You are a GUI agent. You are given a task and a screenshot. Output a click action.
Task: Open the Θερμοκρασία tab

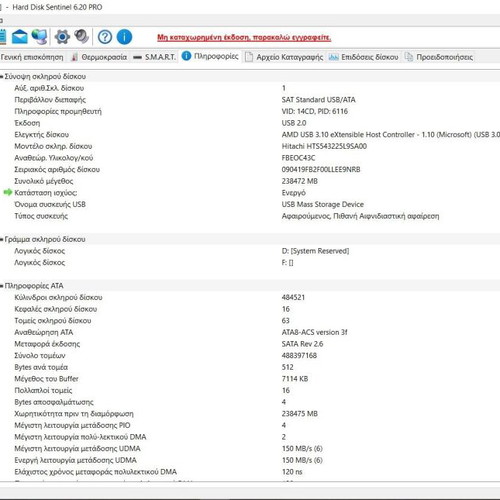(x=104, y=57)
